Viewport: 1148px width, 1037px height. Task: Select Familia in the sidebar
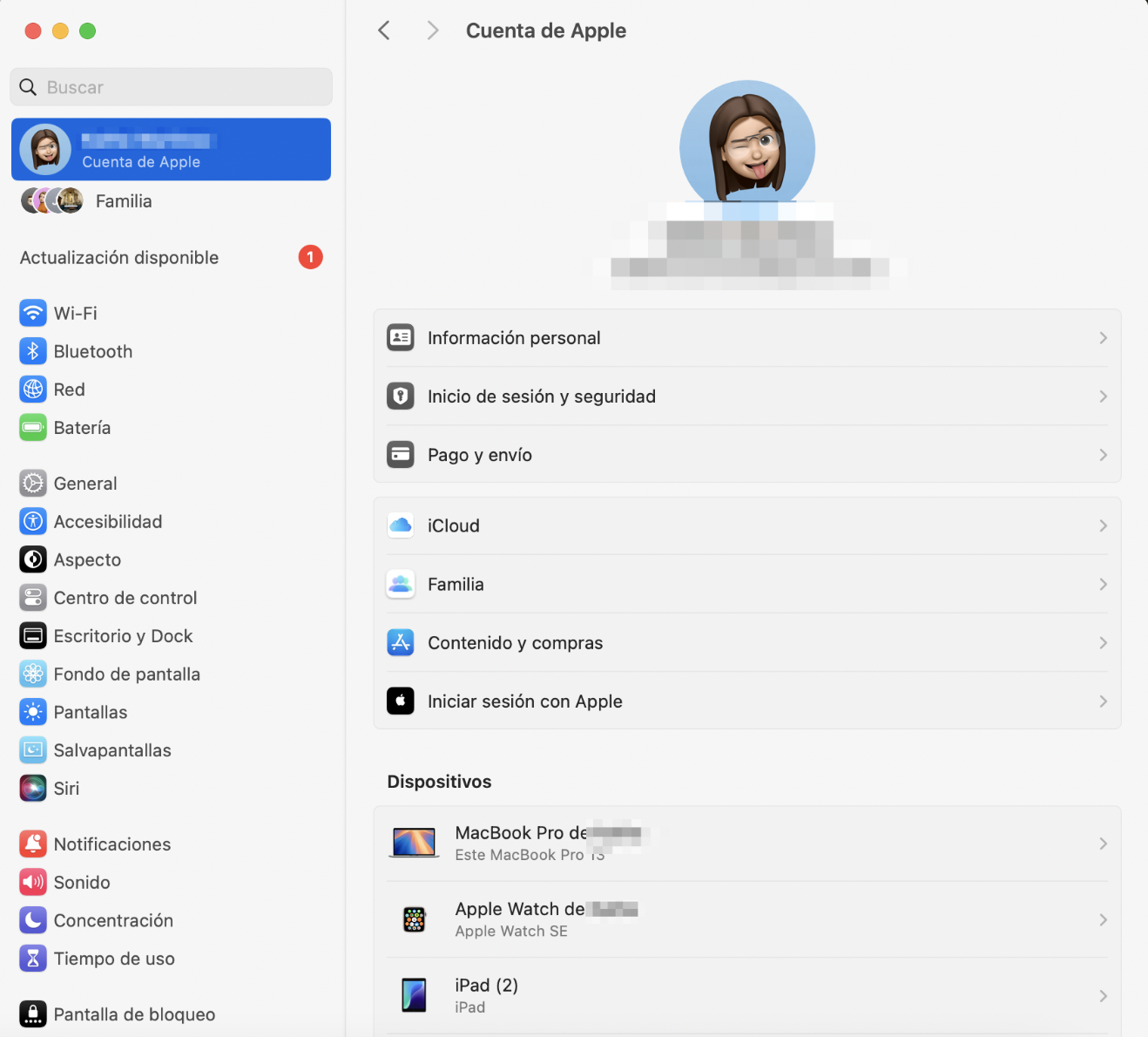[124, 201]
